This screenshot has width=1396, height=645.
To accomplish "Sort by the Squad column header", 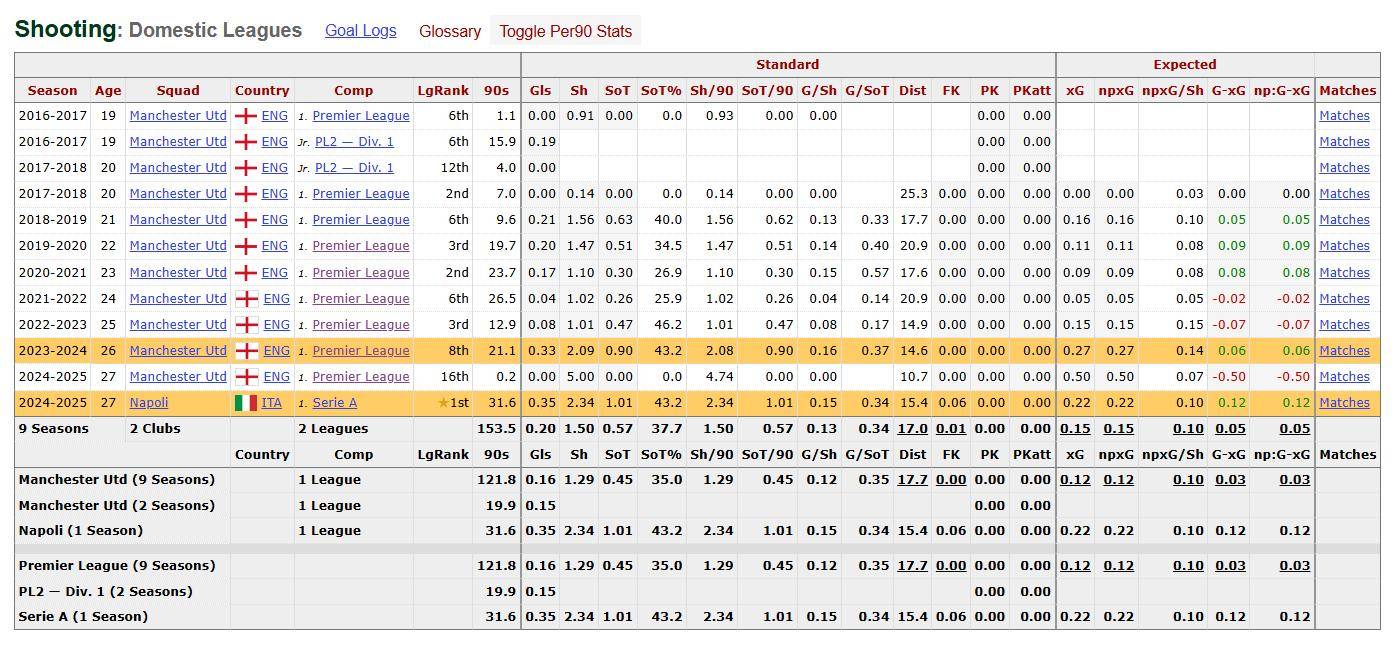I will point(178,90).
